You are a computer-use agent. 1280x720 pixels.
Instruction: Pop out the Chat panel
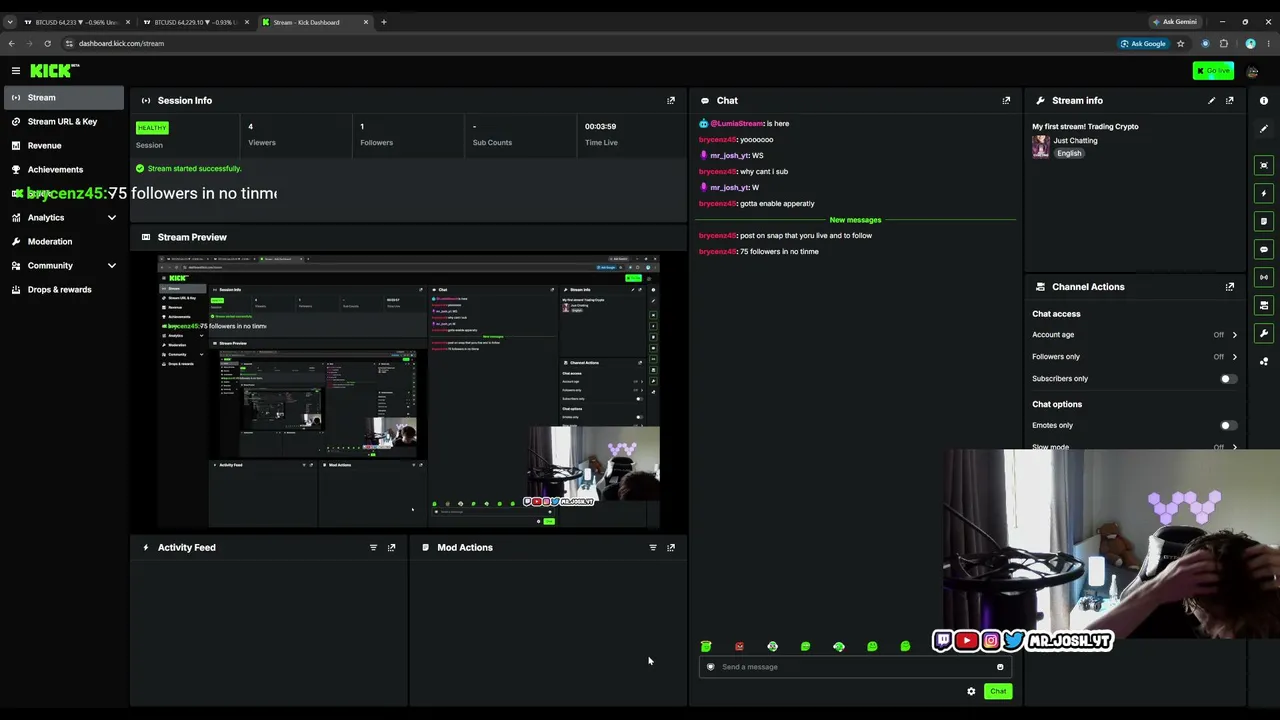[x=1006, y=100]
